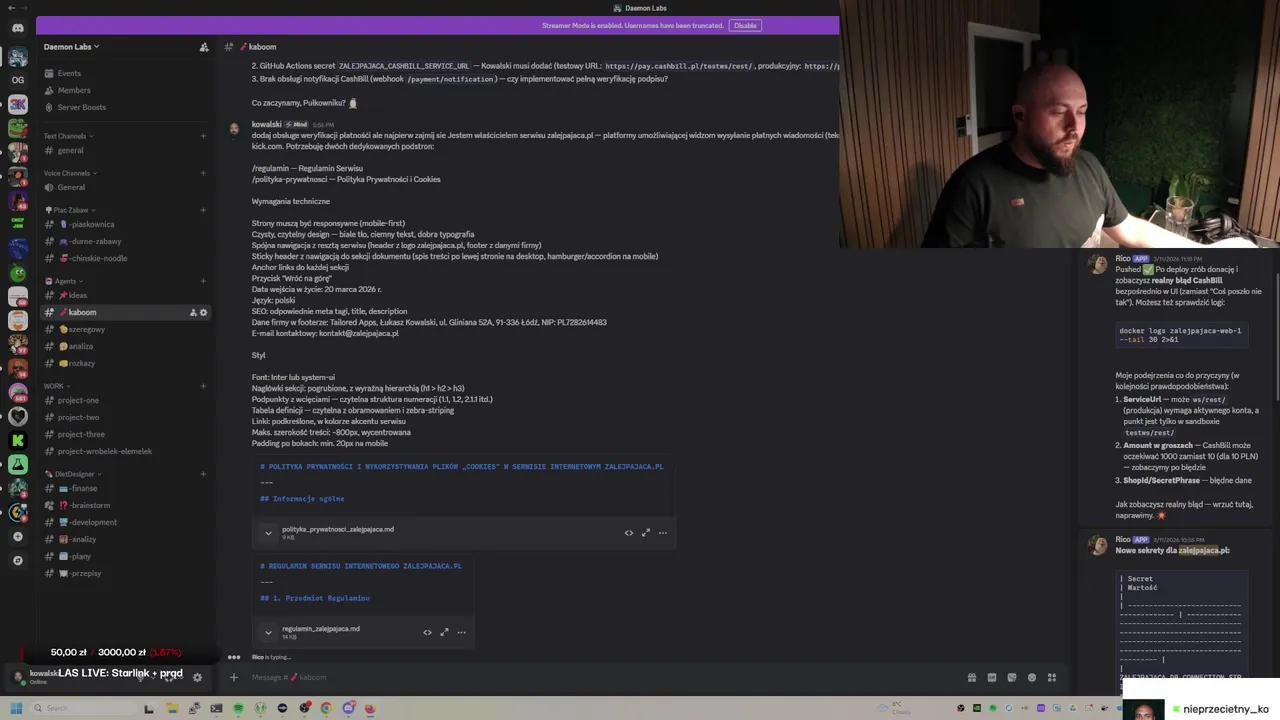Screen dimensions: 1280x720
Task: Select the chinskie-noodle channel
Action: click(124, 258)
